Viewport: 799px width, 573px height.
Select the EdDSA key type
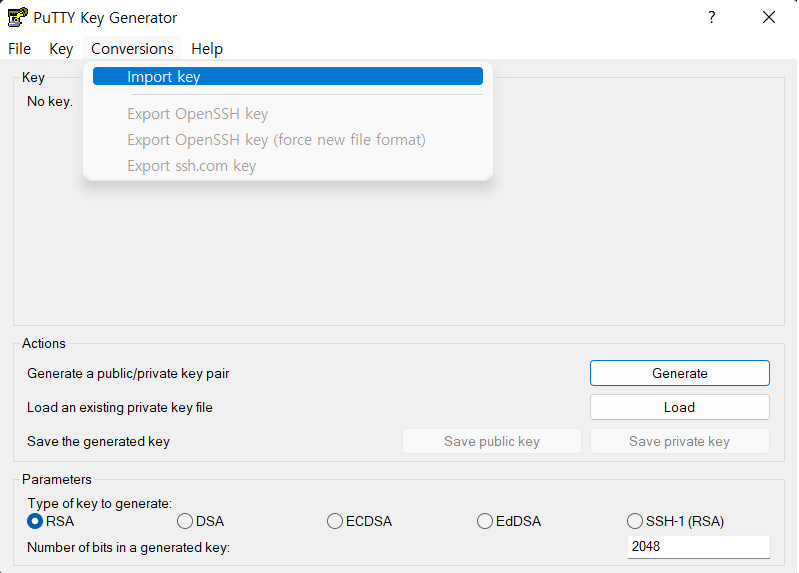tap(509, 521)
